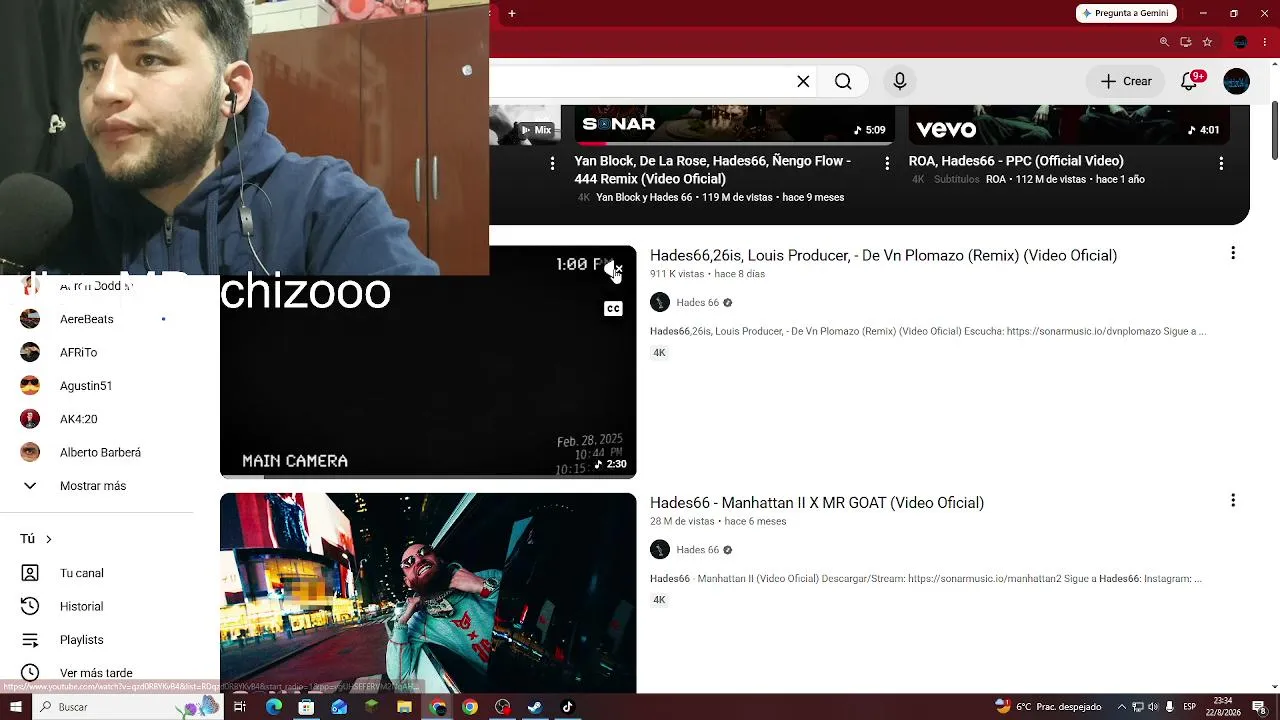Open the Chrome profile avatar
Image resolution: width=1280 pixels, height=720 pixels.
coord(1241,42)
